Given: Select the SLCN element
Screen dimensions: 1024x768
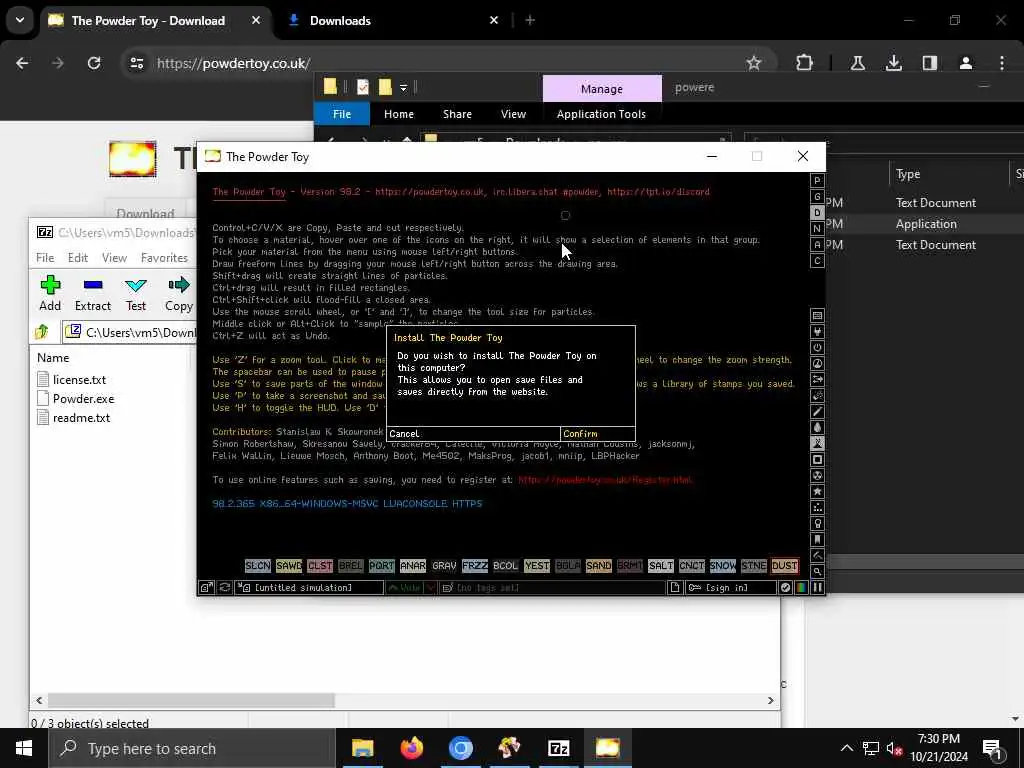Looking at the screenshot, I should click(x=257, y=566).
